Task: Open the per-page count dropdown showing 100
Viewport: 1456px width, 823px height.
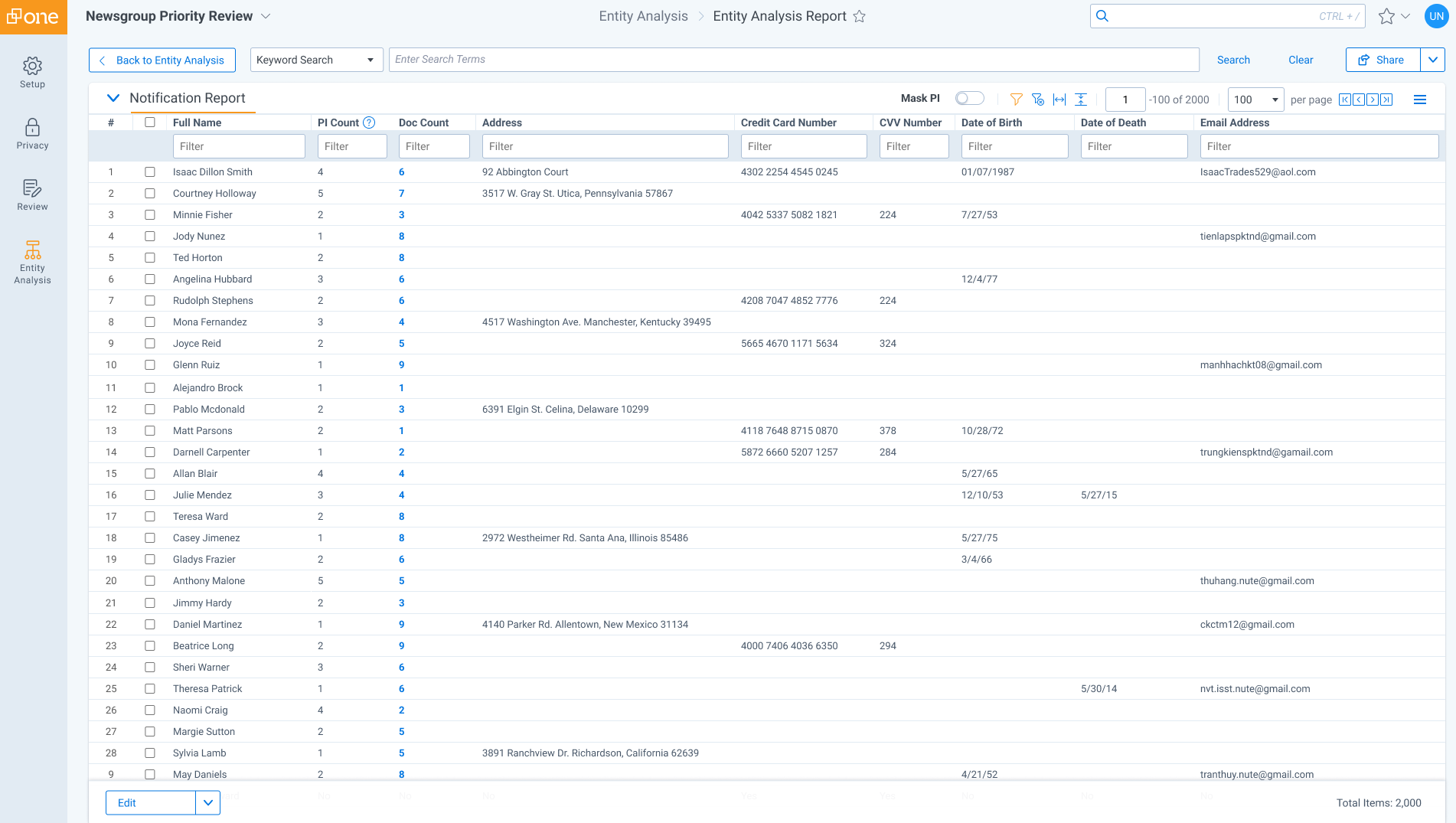Action: (x=1255, y=100)
